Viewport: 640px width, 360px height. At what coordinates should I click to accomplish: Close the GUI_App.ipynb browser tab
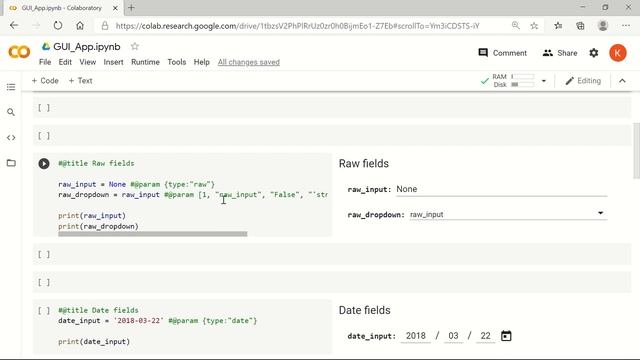click(x=115, y=8)
